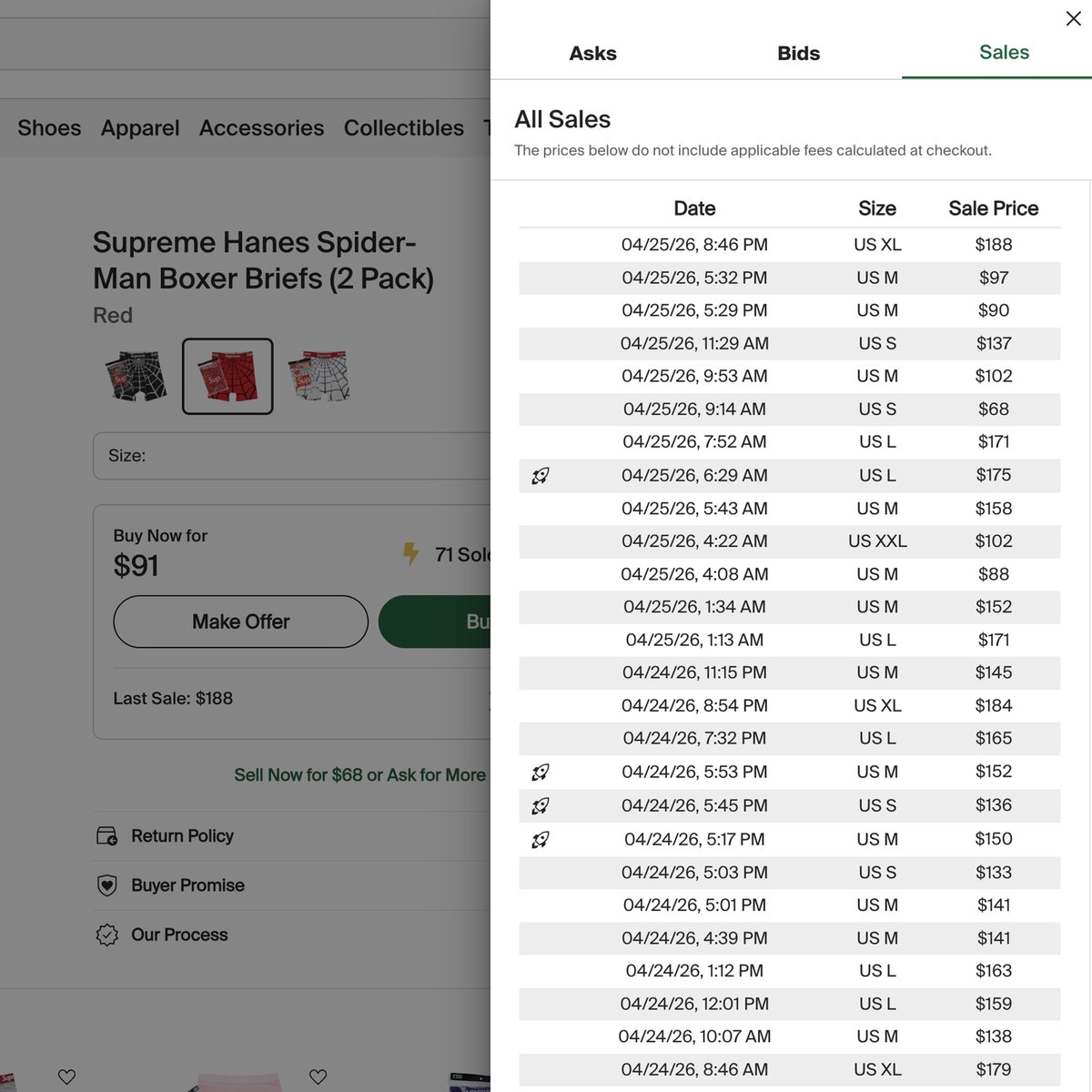Screen dimensions: 1092x1092
Task: Click the 04/25/26, 4:08 AM sale date
Action: 694,574
